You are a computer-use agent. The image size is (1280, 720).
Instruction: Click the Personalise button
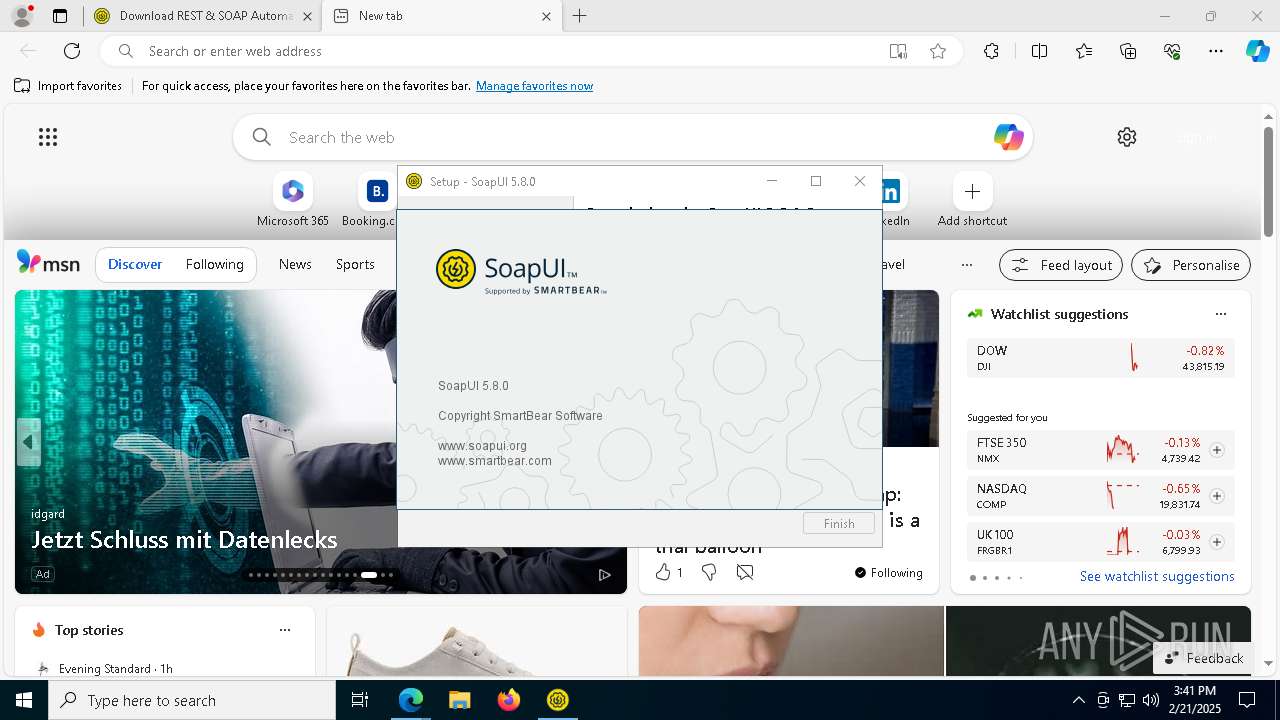tap(1191, 265)
